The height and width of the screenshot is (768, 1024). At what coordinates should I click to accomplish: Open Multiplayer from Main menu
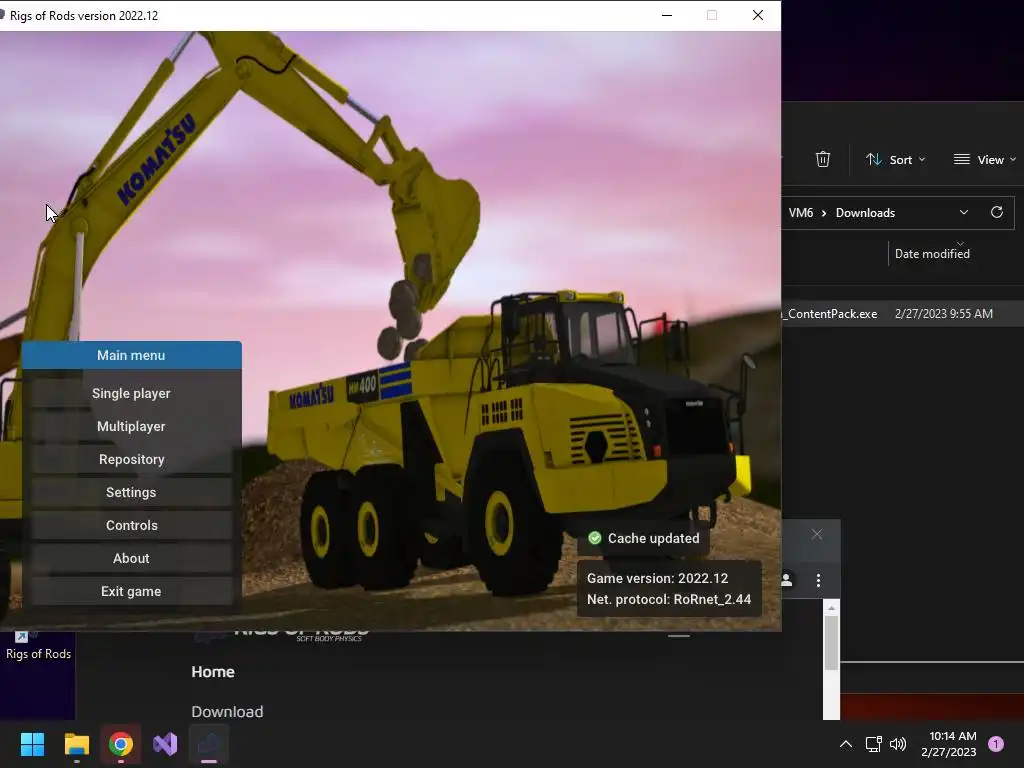131,426
